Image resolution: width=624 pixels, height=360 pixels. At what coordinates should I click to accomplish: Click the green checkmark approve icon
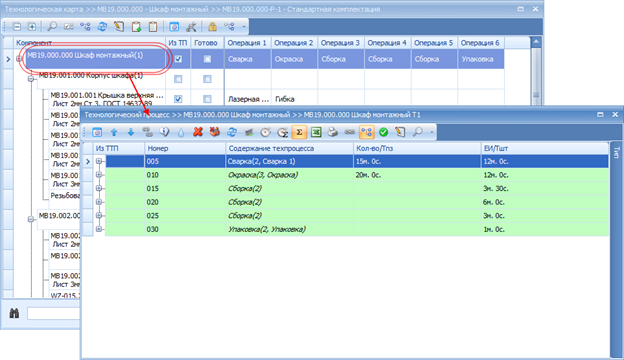(383, 132)
